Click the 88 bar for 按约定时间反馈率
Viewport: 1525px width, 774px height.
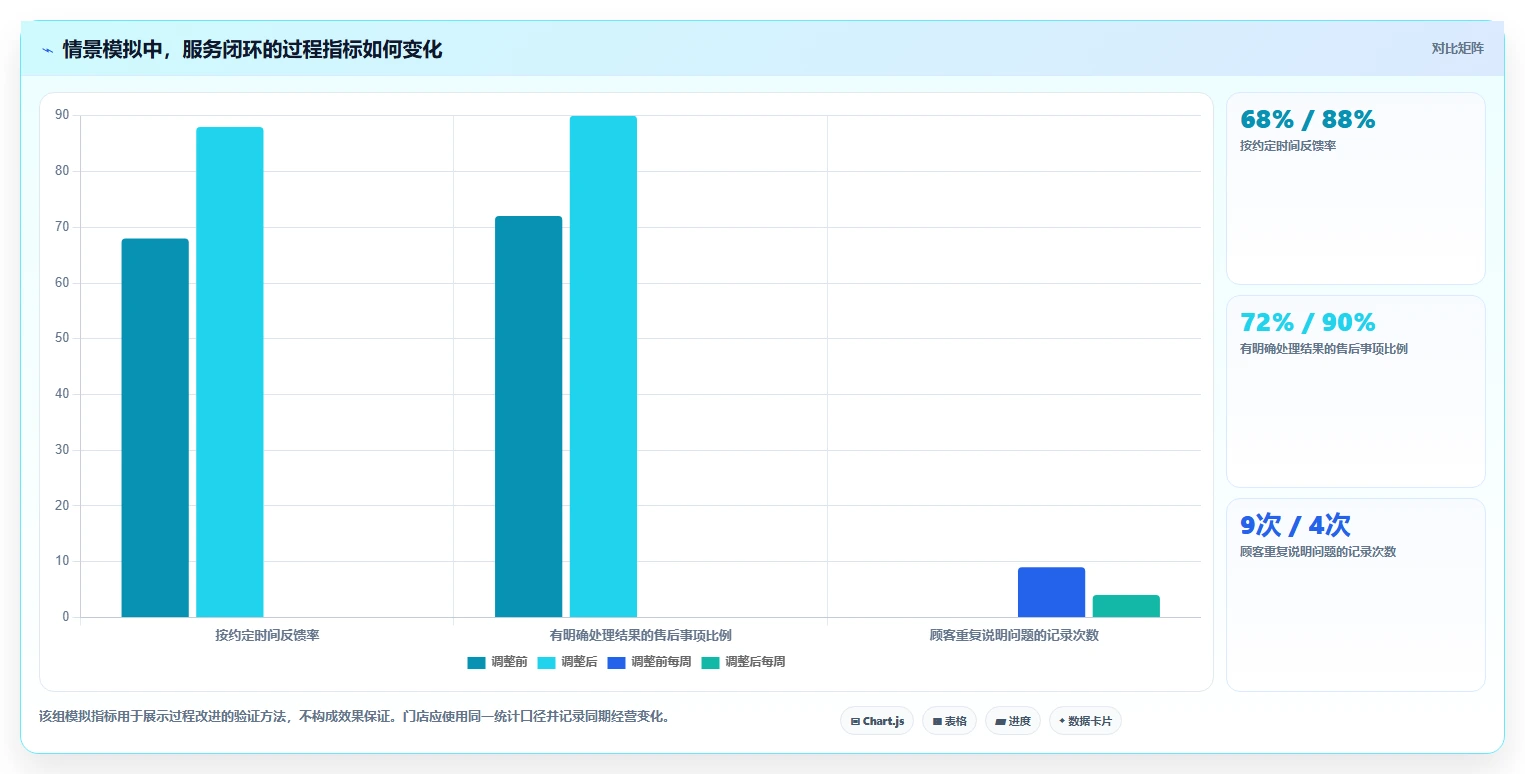(229, 372)
